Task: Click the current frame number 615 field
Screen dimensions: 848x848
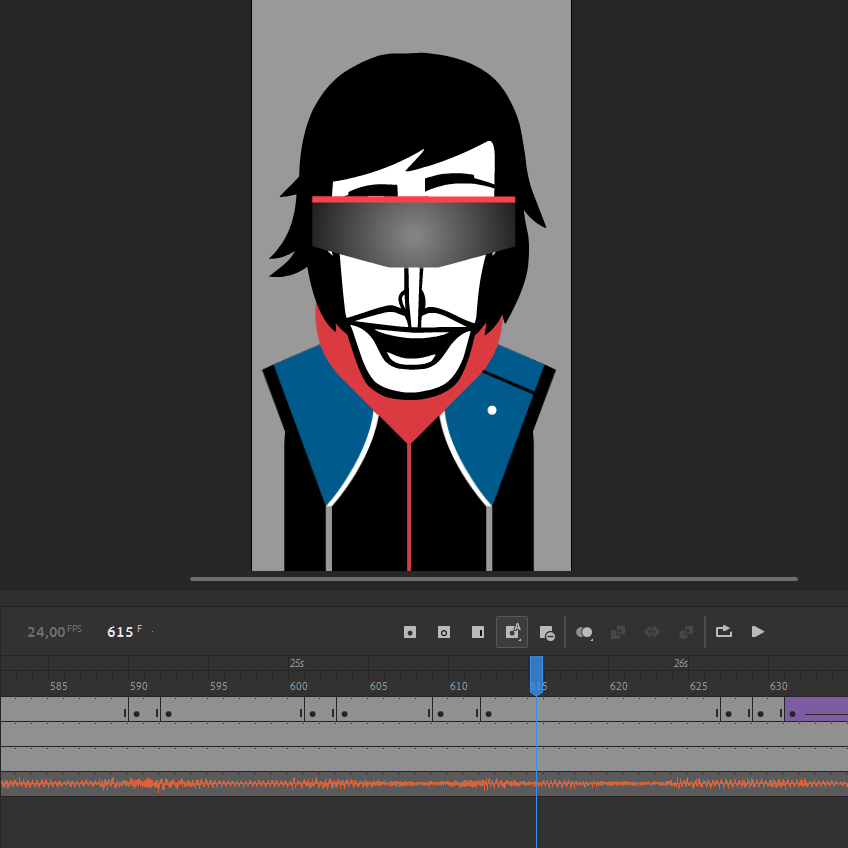Action: coord(120,632)
